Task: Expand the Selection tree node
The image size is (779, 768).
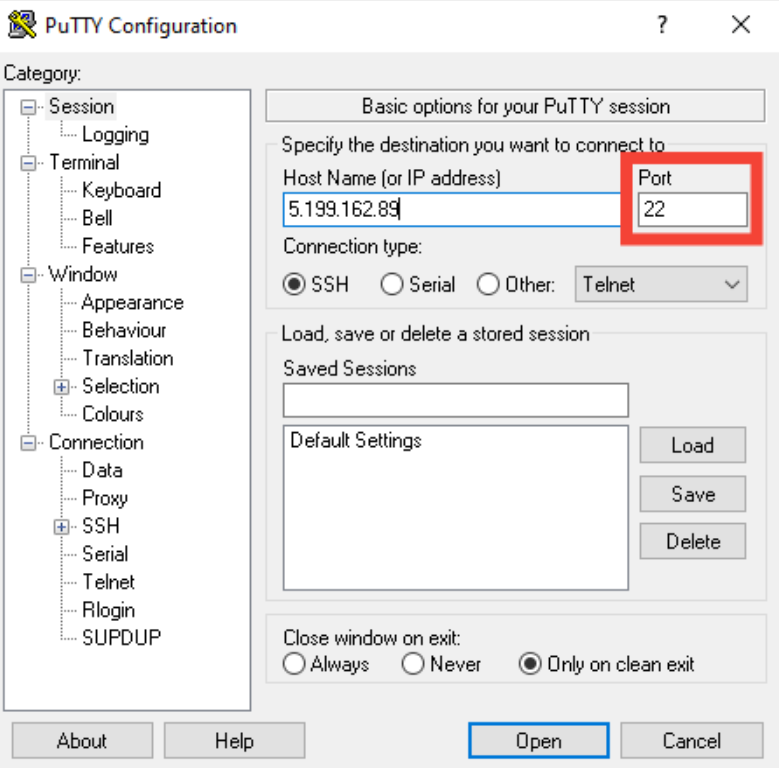Action: (x=62, y=387)
